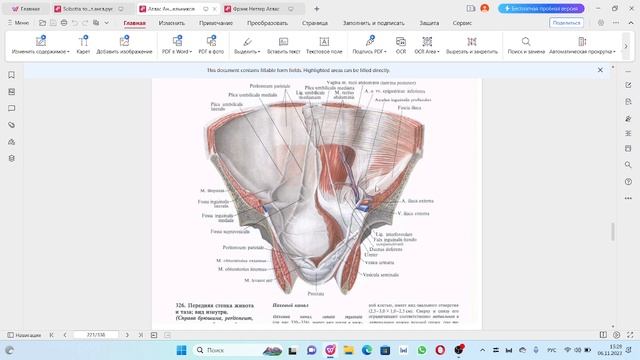Screen dimensions: 640x360
Task: Open the Windows Start button on taskbar
Action: pyautogui.click(x=181, y=350)
